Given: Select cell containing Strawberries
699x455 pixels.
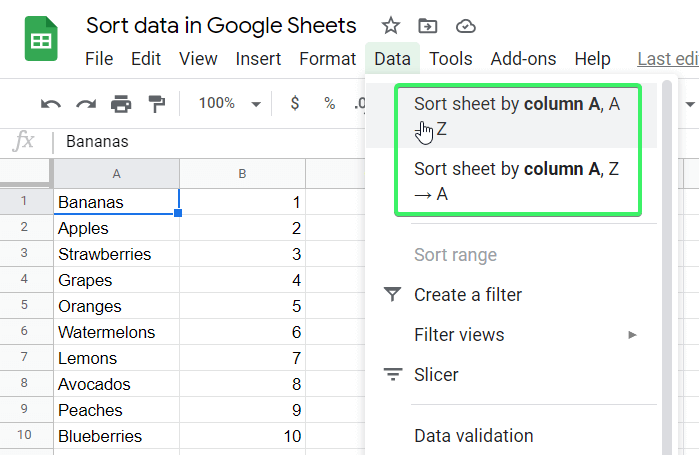Looking at the screenshot, I should coord(116,255).
